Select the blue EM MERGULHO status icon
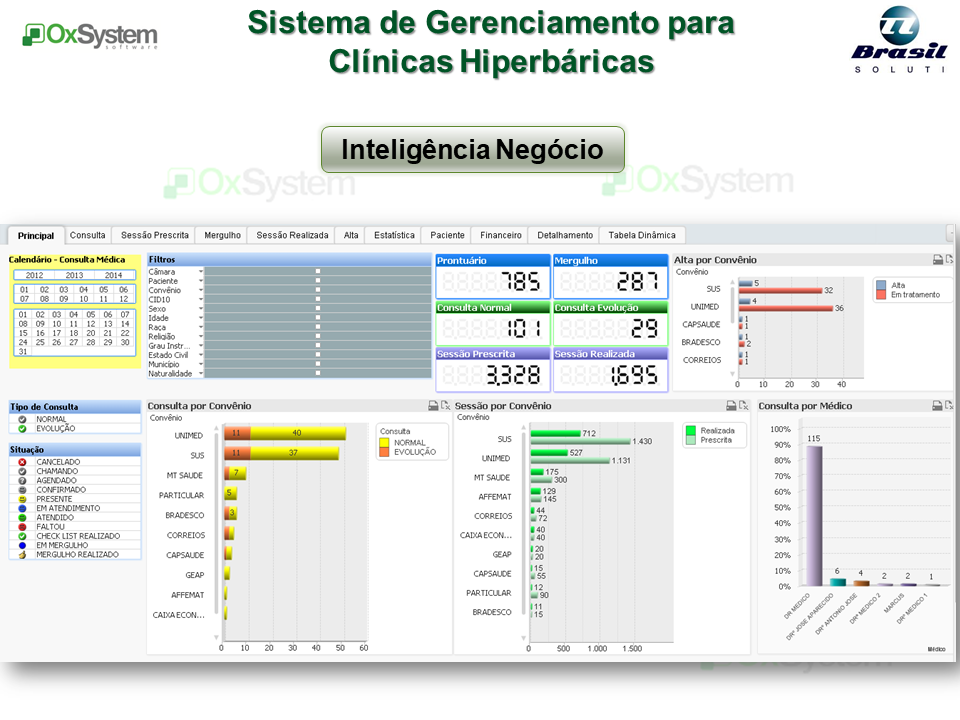Screen dimensions: 960x720 [22, 545]
